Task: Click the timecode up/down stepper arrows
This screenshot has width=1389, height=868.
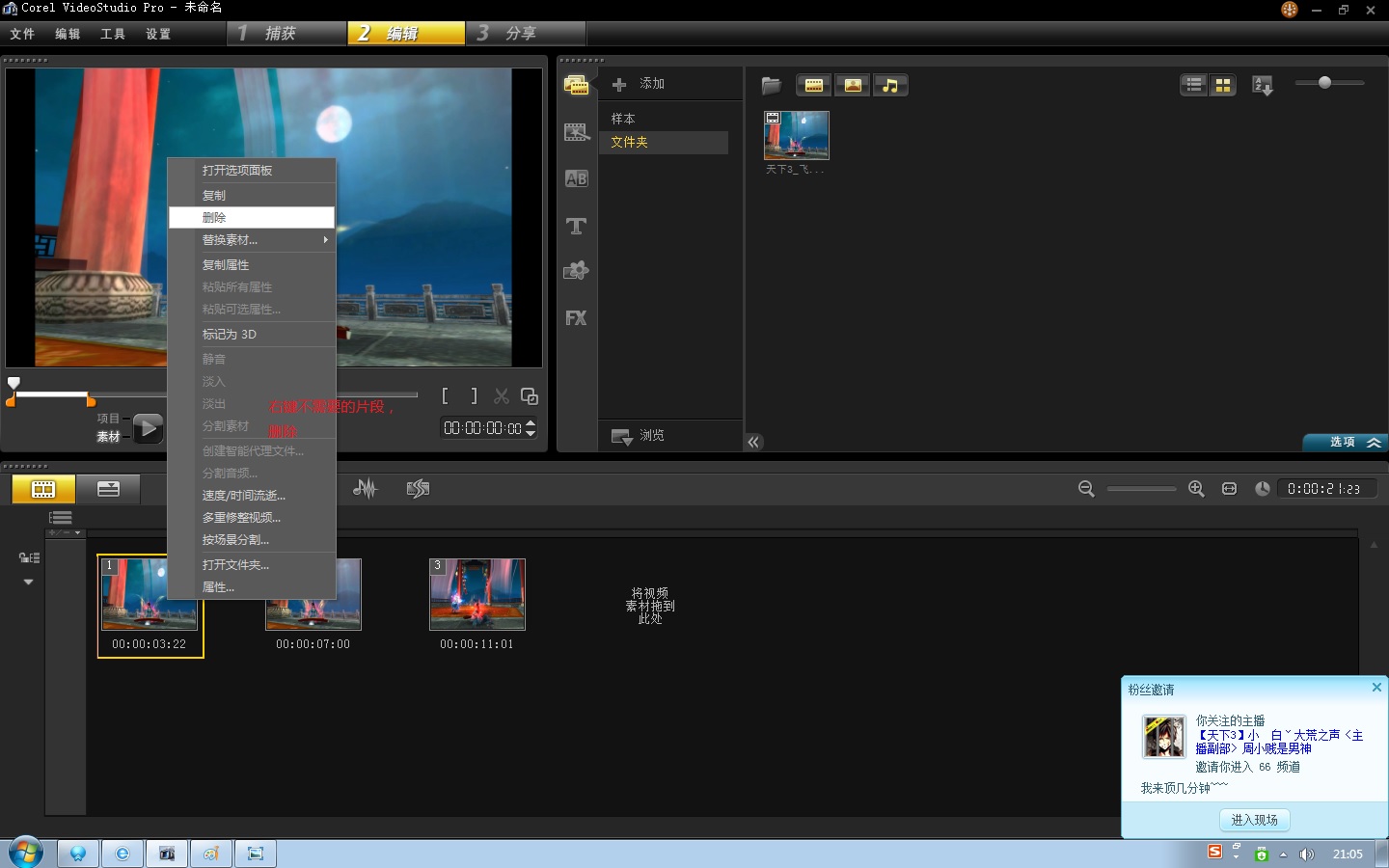Action: (531, 427)
